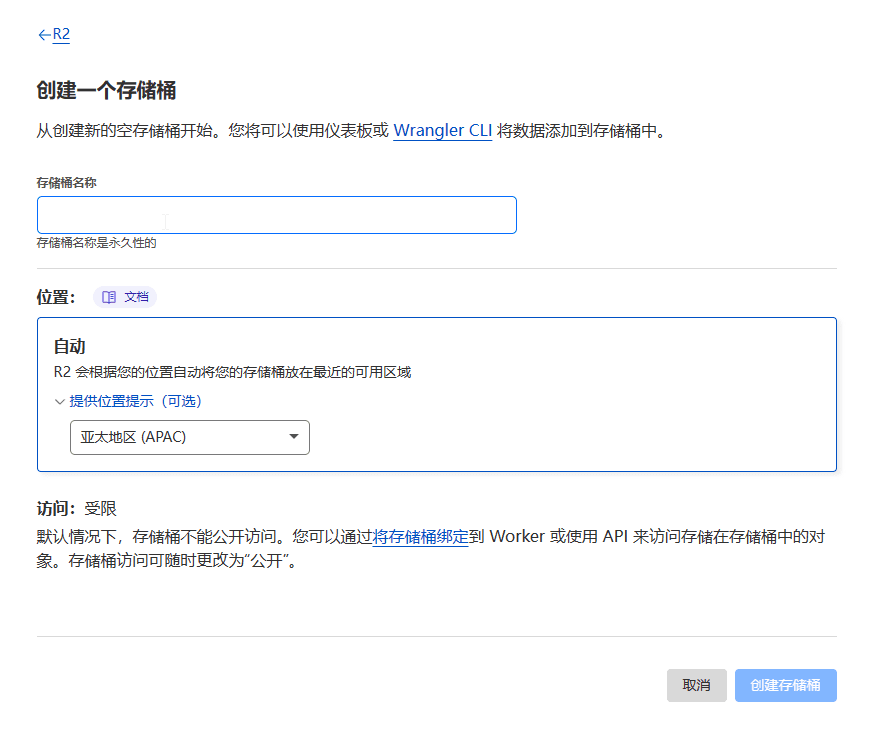873x736 pixels.
Task: Click the 创建存储桶 submit button
Action: click(x=785, y=685)
